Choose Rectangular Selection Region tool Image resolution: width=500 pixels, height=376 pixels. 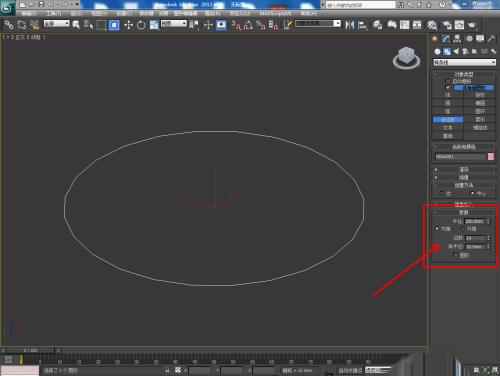click(x=101, y=25)
